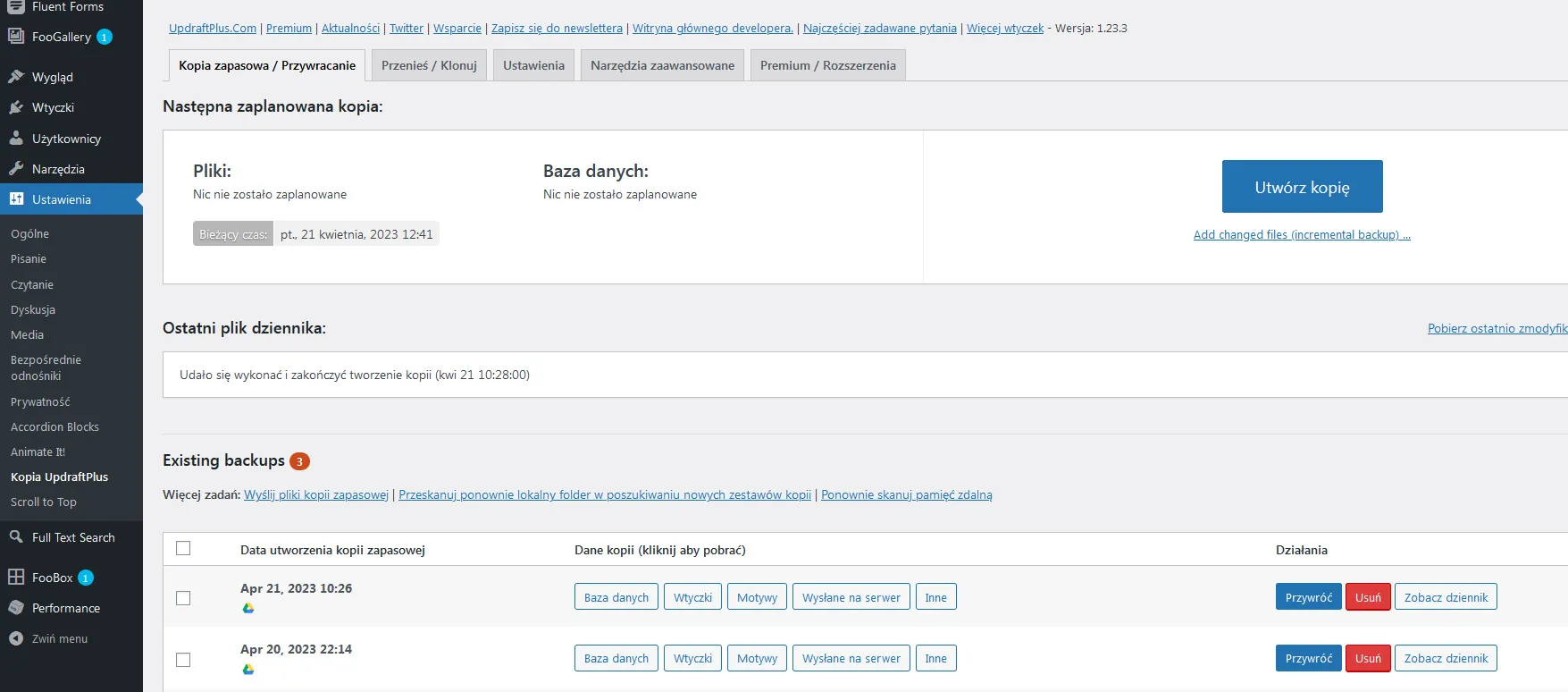1568x692 pixels.
Task: Click the Performance gauge icon
Action: coord(16,608)
